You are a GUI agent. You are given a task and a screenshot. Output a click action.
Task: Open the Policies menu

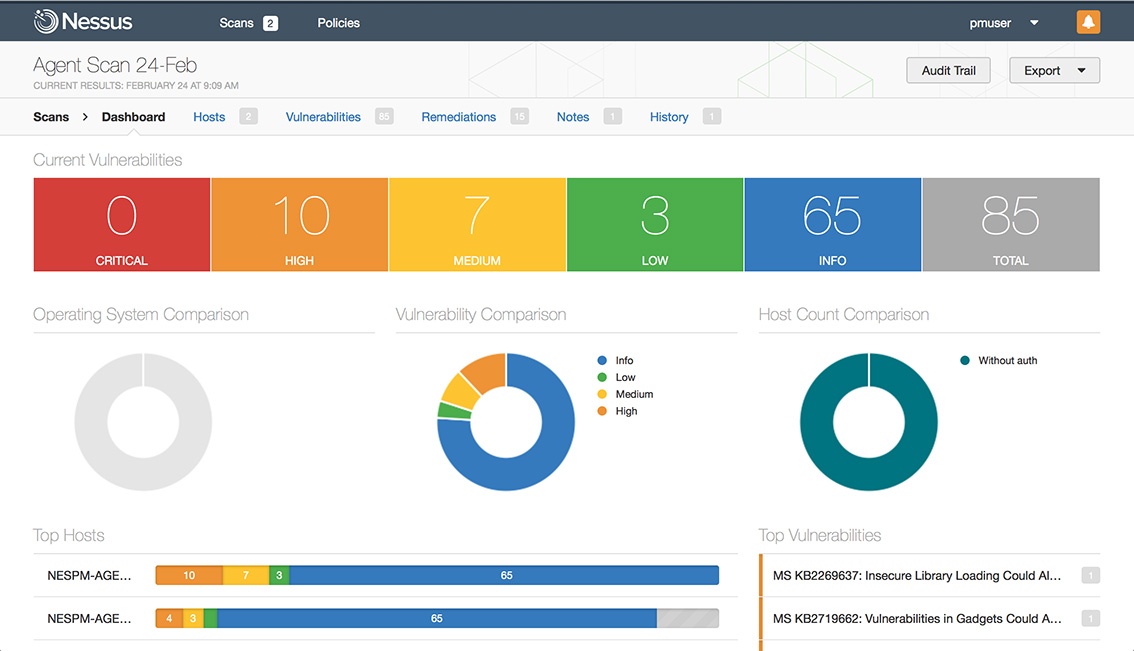point(338,22)
